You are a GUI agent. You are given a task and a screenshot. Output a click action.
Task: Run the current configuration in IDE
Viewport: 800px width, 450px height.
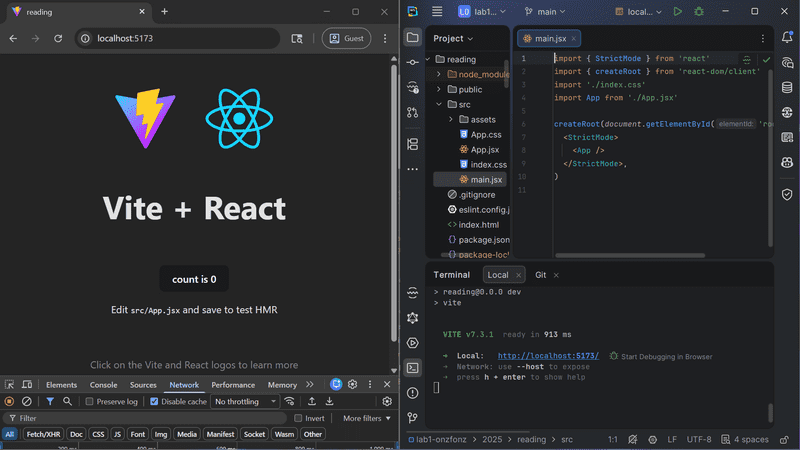(x=678, y=11)
